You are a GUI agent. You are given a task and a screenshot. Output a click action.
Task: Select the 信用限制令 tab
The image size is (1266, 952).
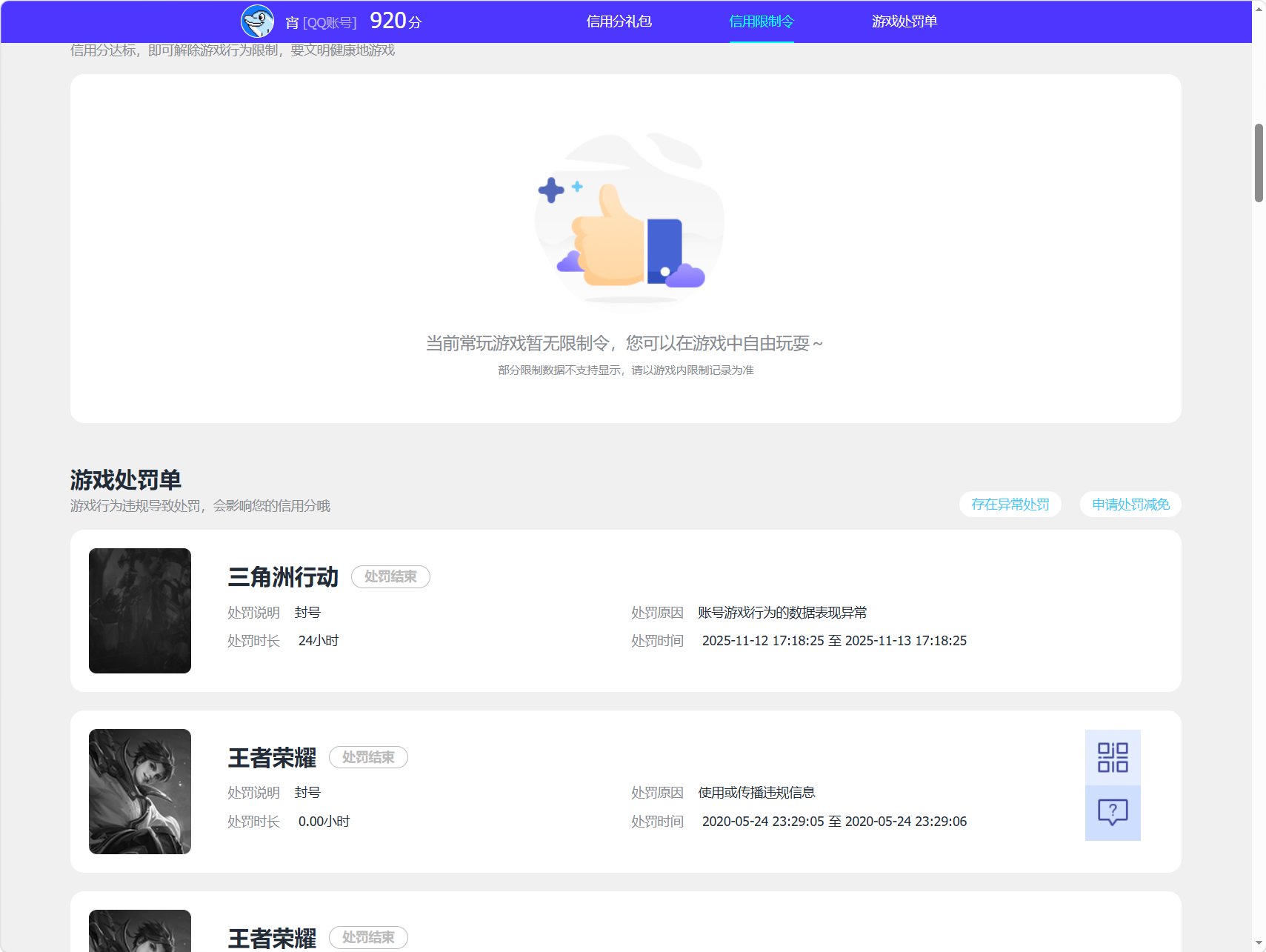coord(762,21)
